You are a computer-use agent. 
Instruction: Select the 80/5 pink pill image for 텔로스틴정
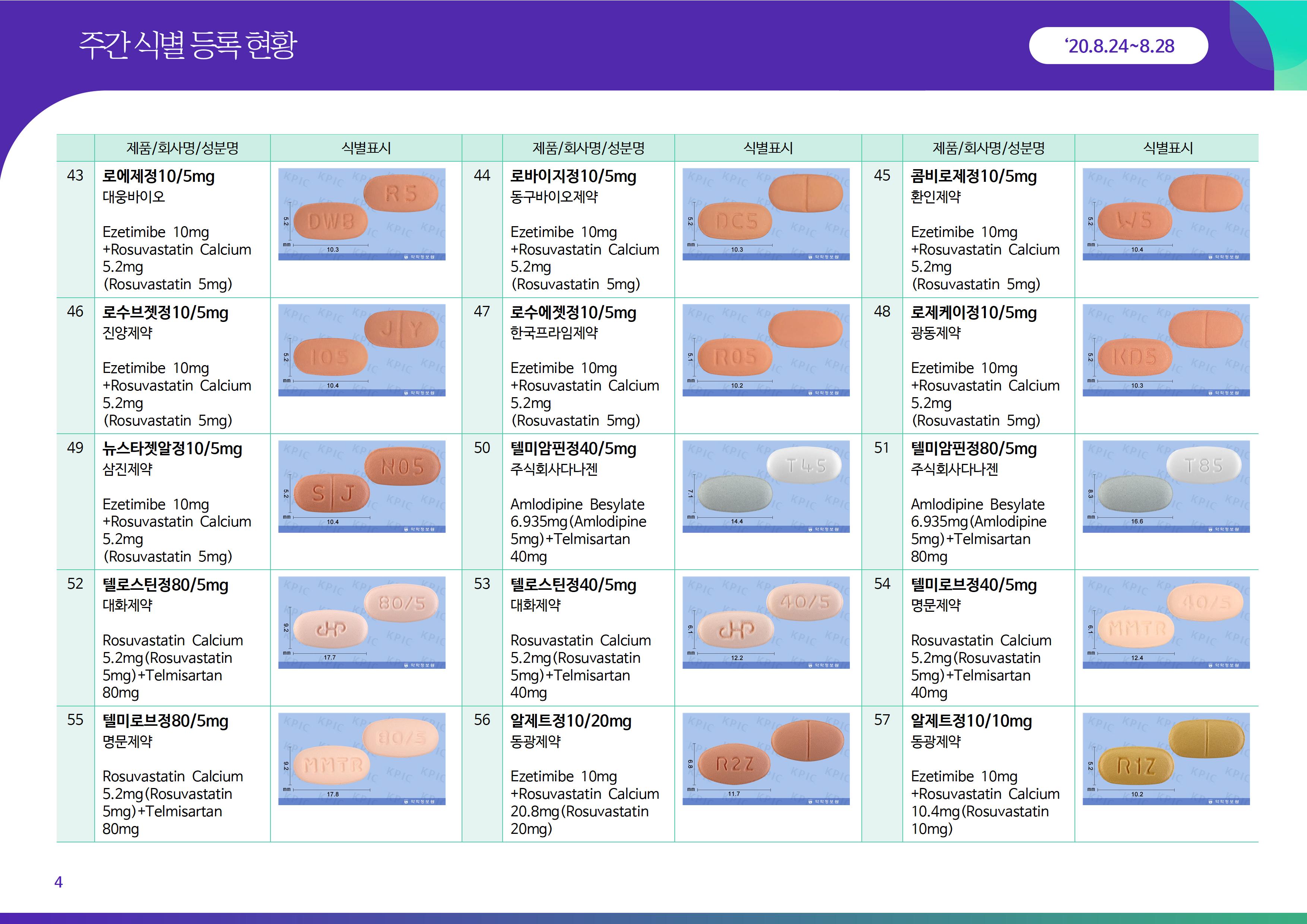click(x=361, y=622)
